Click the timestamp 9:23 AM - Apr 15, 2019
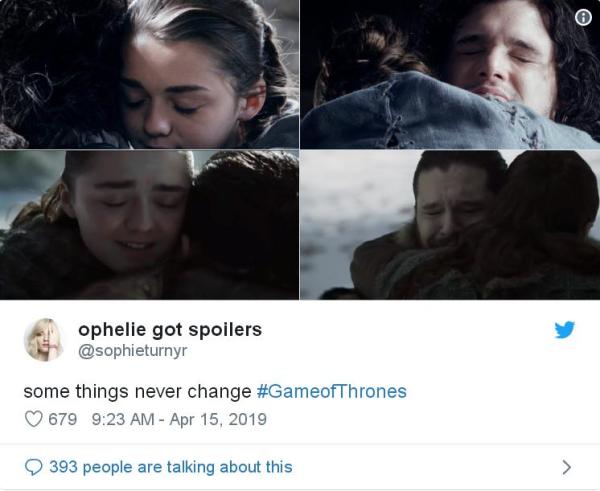 point(179,419)
